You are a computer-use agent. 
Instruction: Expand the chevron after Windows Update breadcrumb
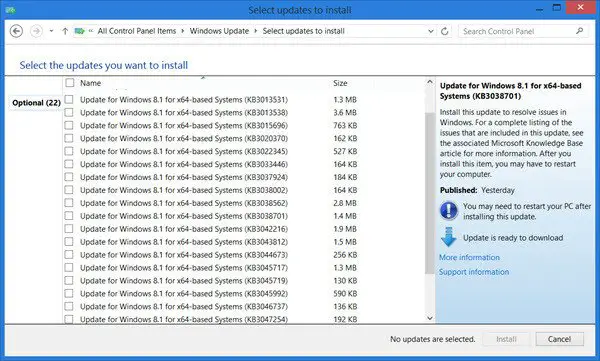[256, 31]
